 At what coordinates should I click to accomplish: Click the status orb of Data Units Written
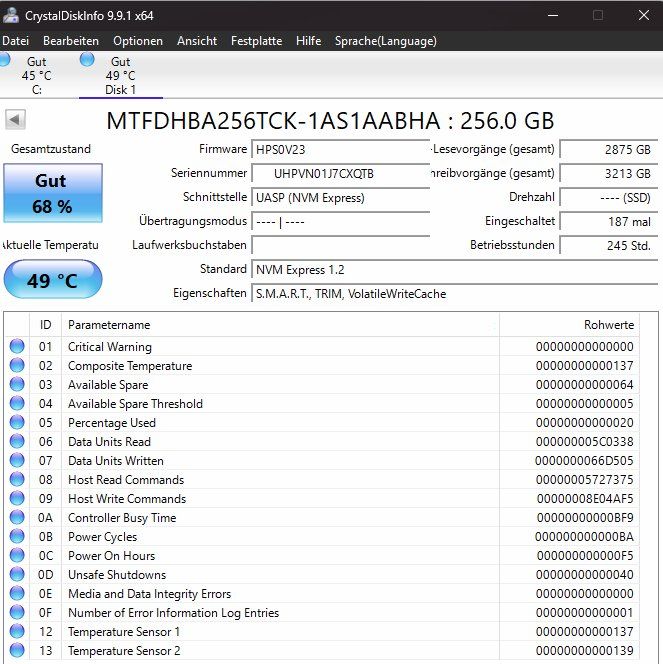[x=17, y=460]
